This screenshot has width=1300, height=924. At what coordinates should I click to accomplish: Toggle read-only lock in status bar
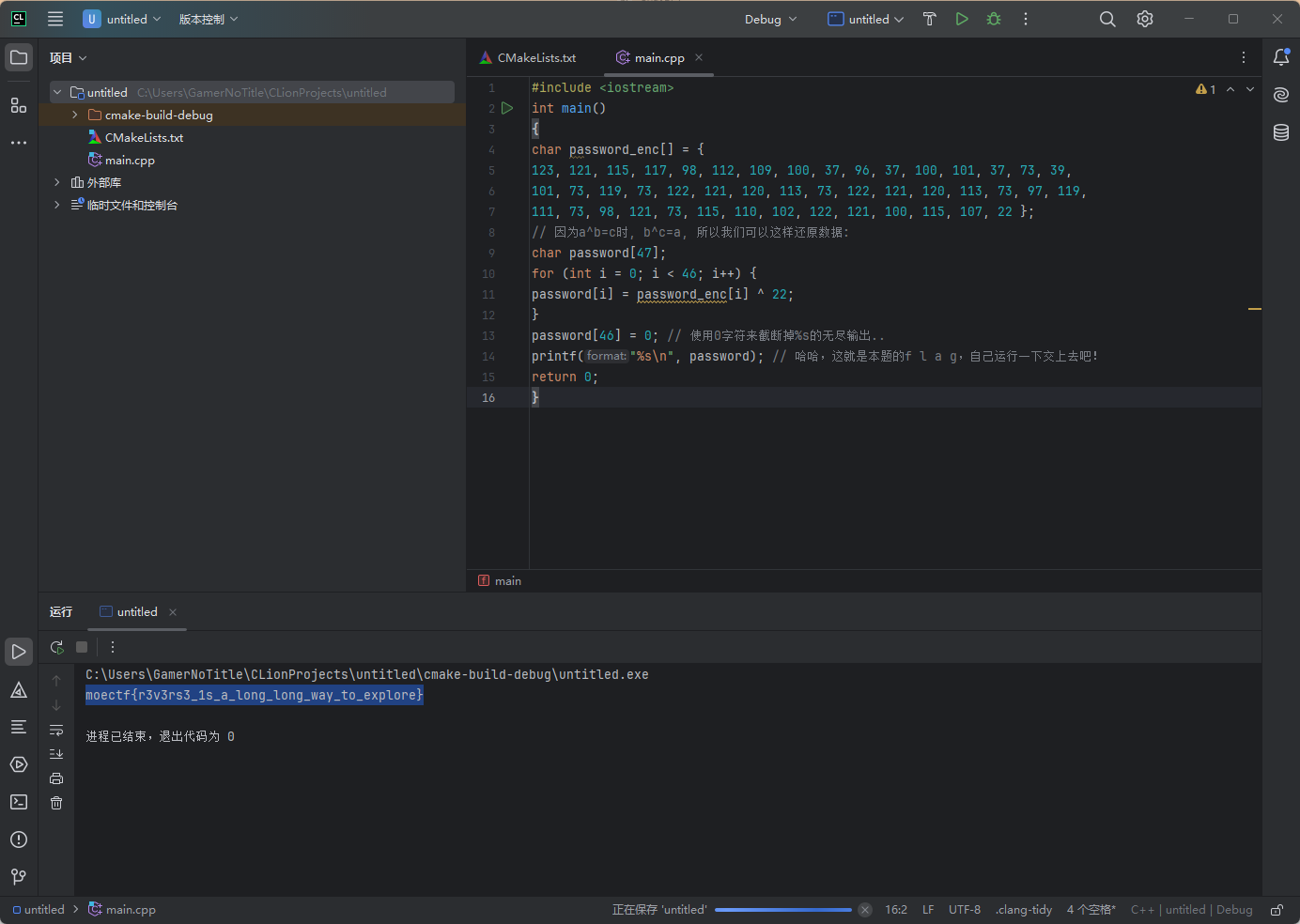pos(1277,910)
